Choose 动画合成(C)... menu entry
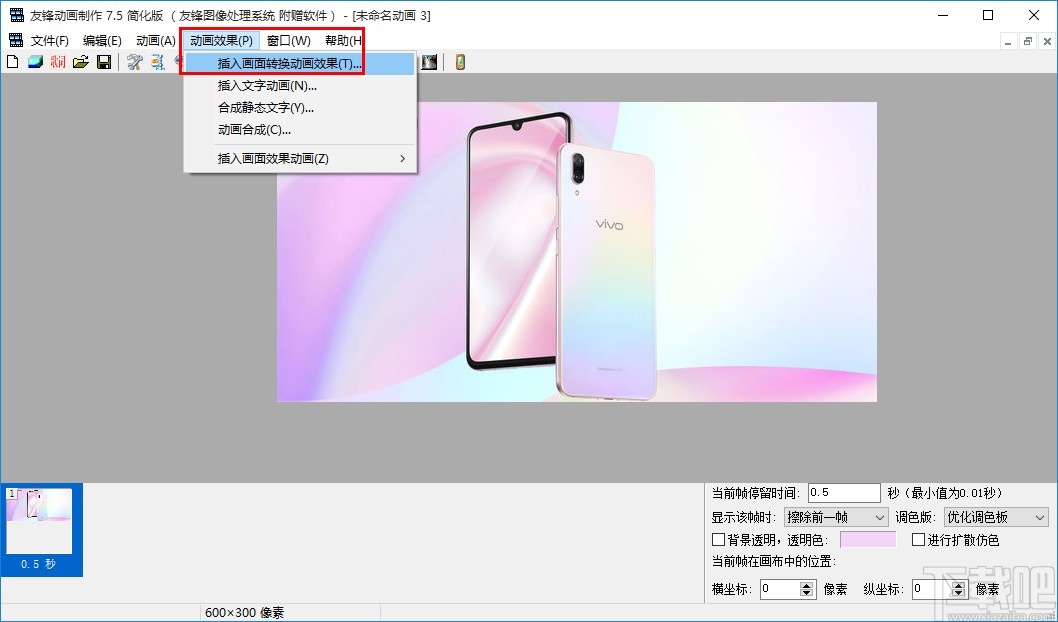The width and height of the screenshot is (1058, 622). 300,130
